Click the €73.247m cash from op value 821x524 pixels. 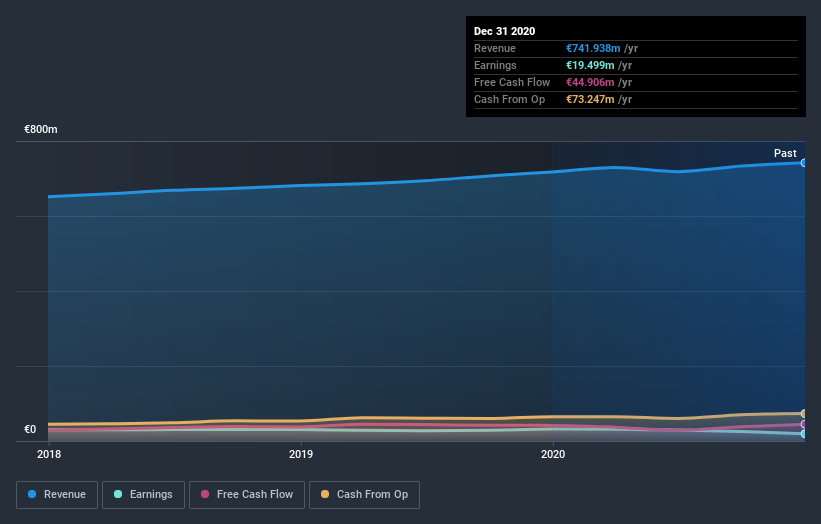point(590,99)
